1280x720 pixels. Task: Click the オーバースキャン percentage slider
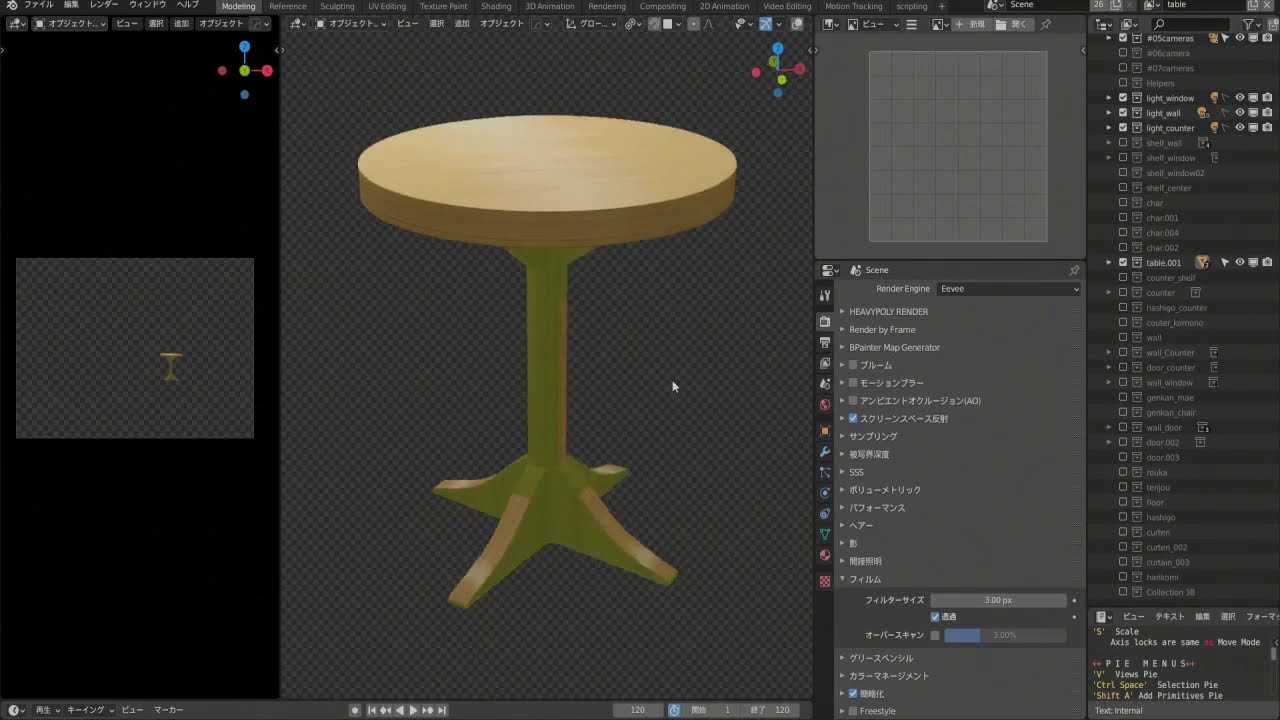tap(1004, 635)
